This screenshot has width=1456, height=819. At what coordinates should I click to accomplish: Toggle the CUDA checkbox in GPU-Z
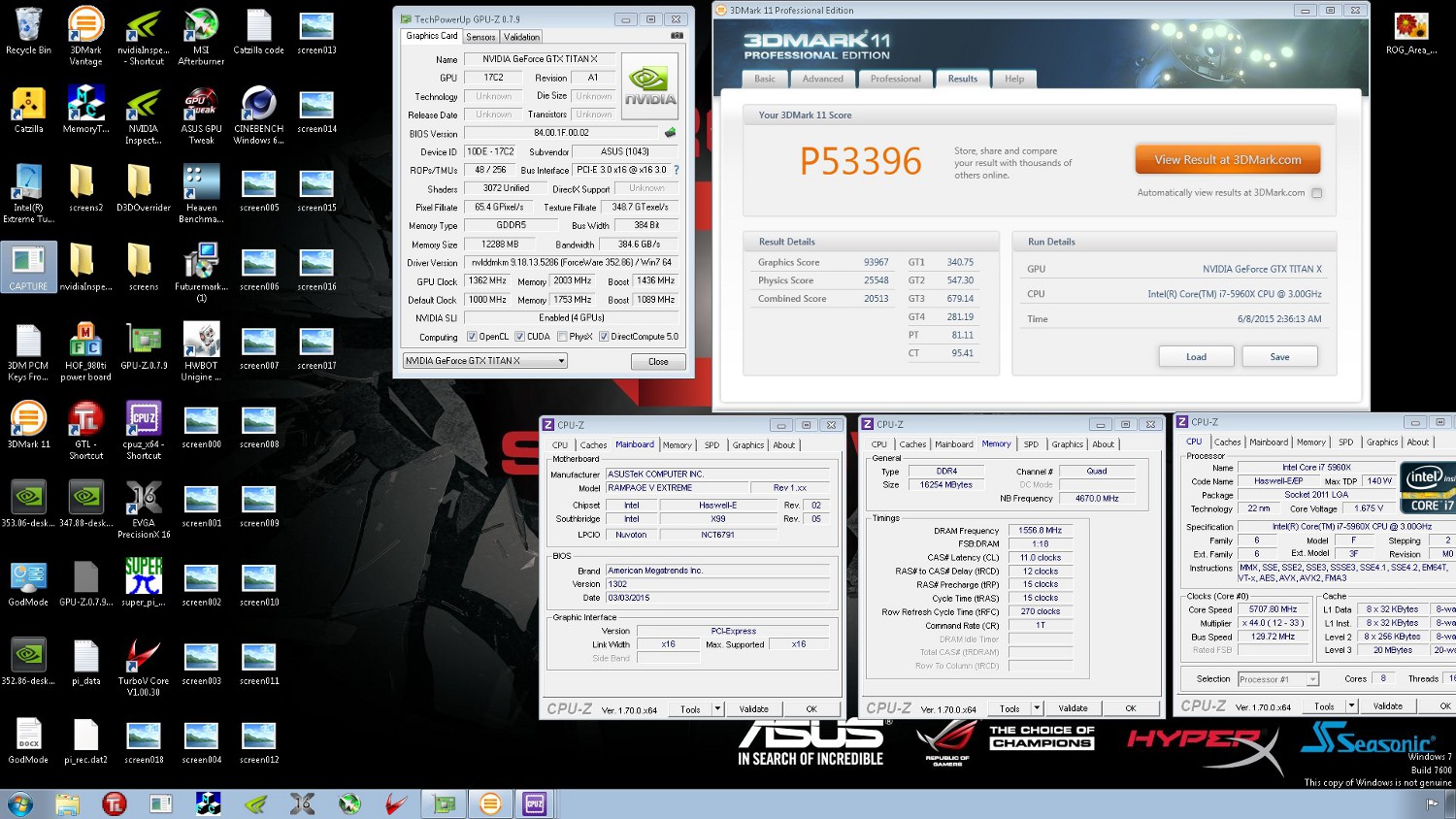tap(520, 337)
